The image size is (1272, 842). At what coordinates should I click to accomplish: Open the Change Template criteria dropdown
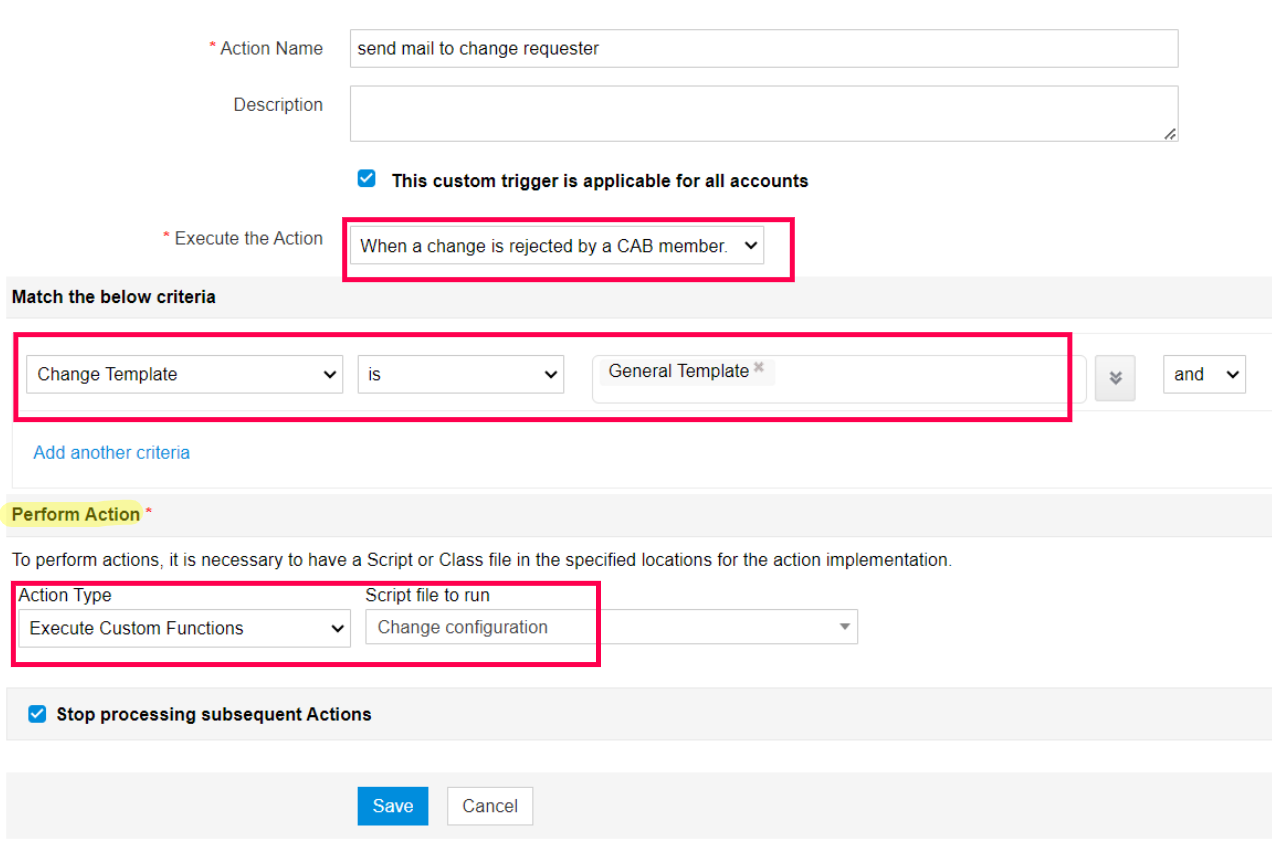(184, 375)
